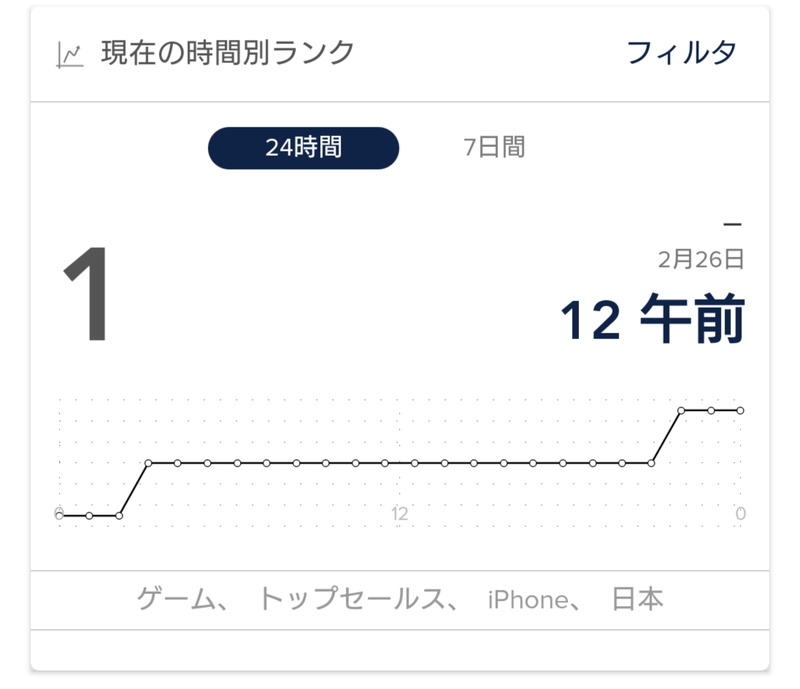This screenshot has width=800, height=689.
Task: Click the data point where rank first rises
Action: [148, 463]
